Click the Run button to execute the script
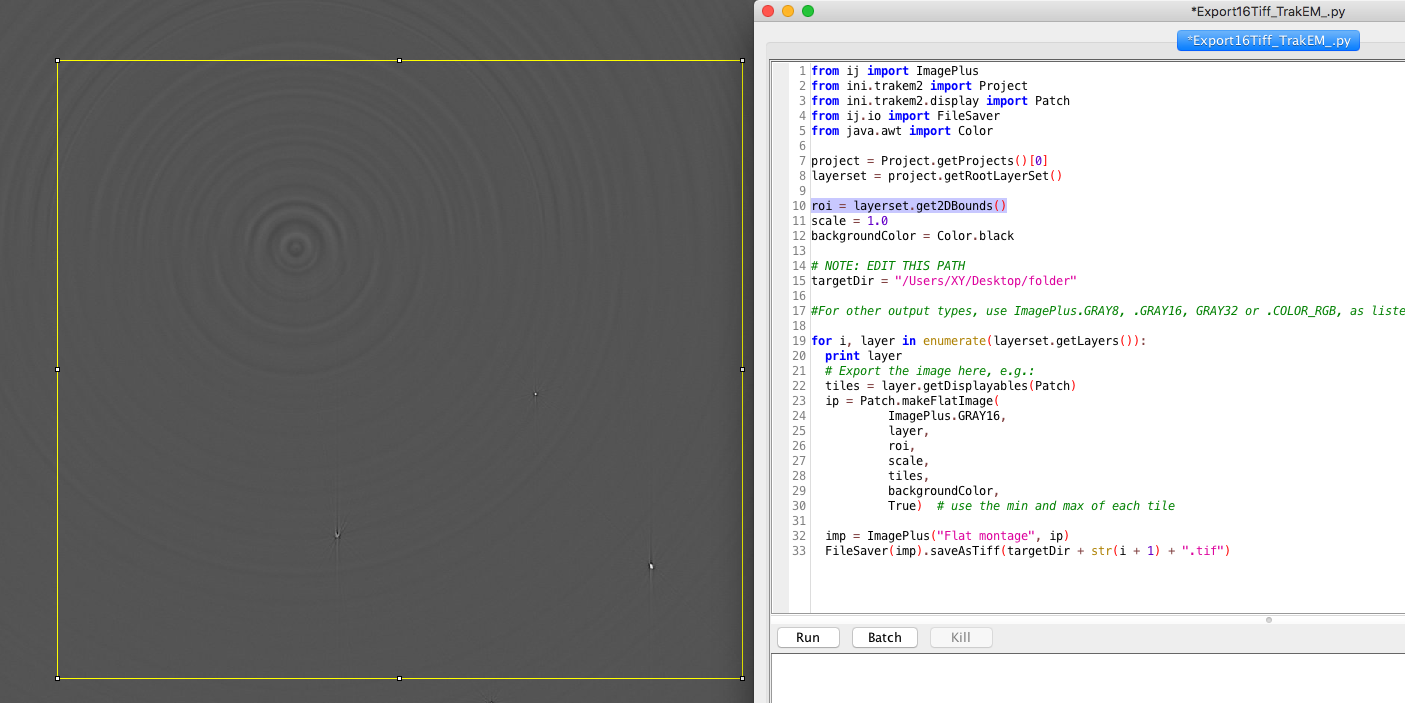1405x703 pixels. [807, 637]
